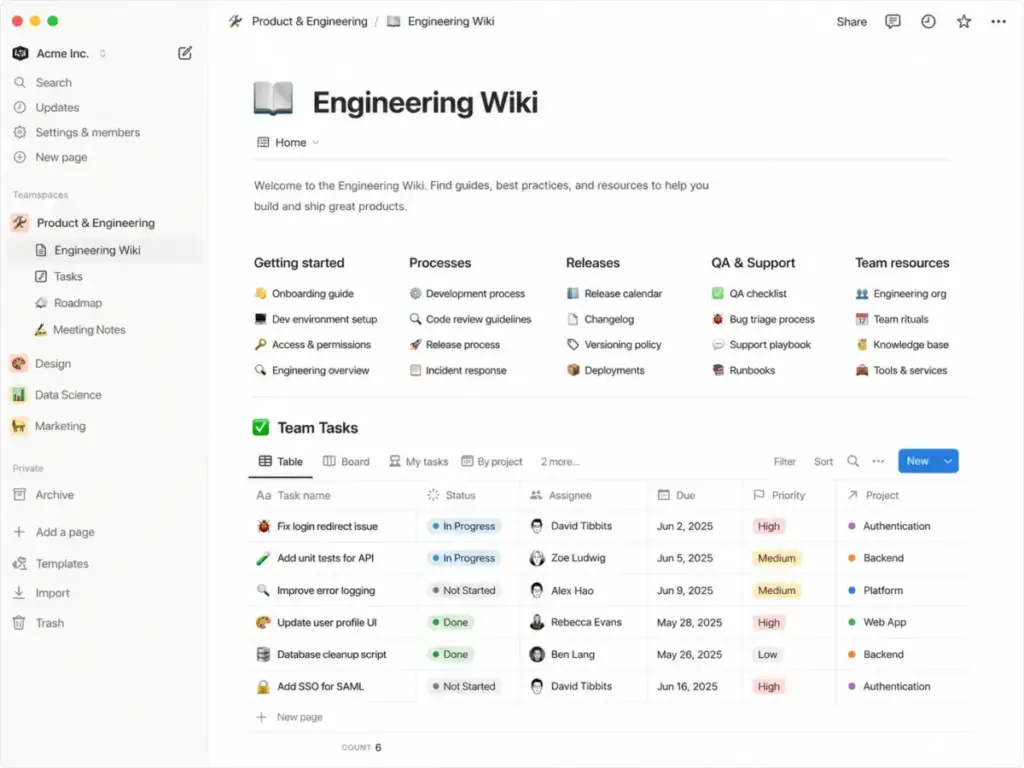
Task: Open the dropdown arrow beside New button
Action: point(948,461)
